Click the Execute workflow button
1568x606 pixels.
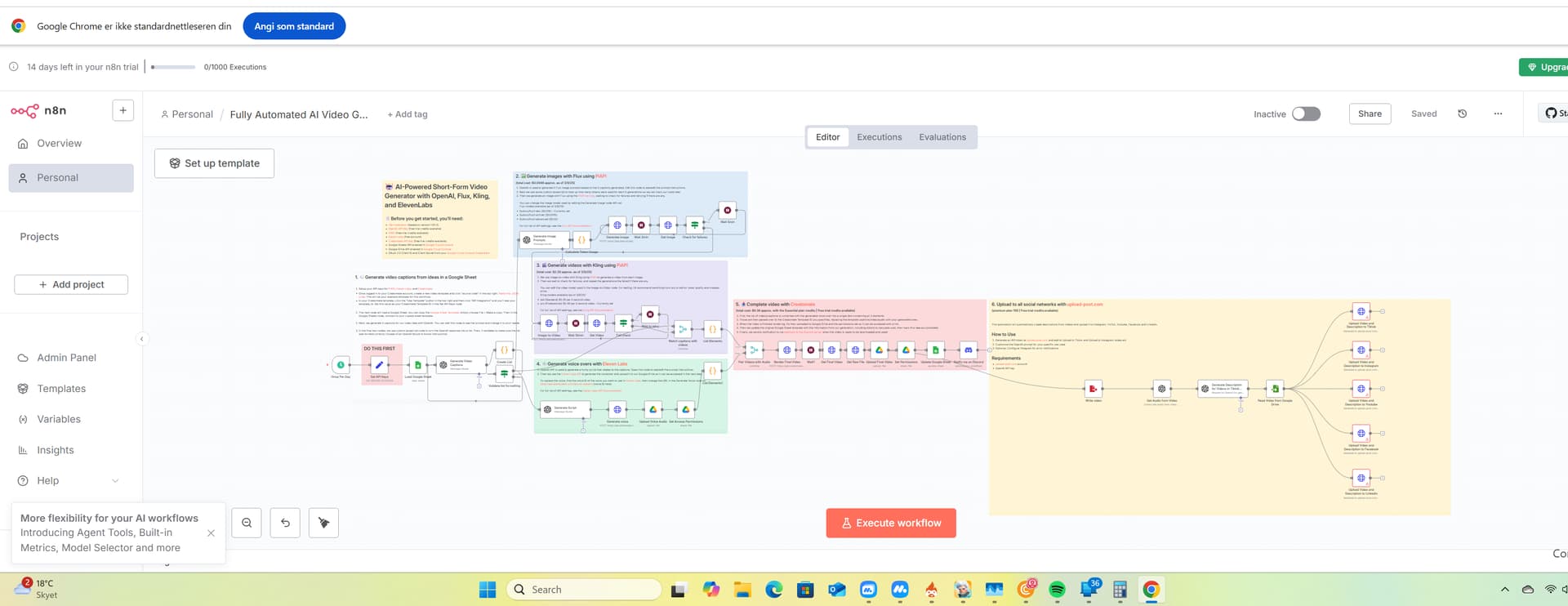[x=891, y=524]
